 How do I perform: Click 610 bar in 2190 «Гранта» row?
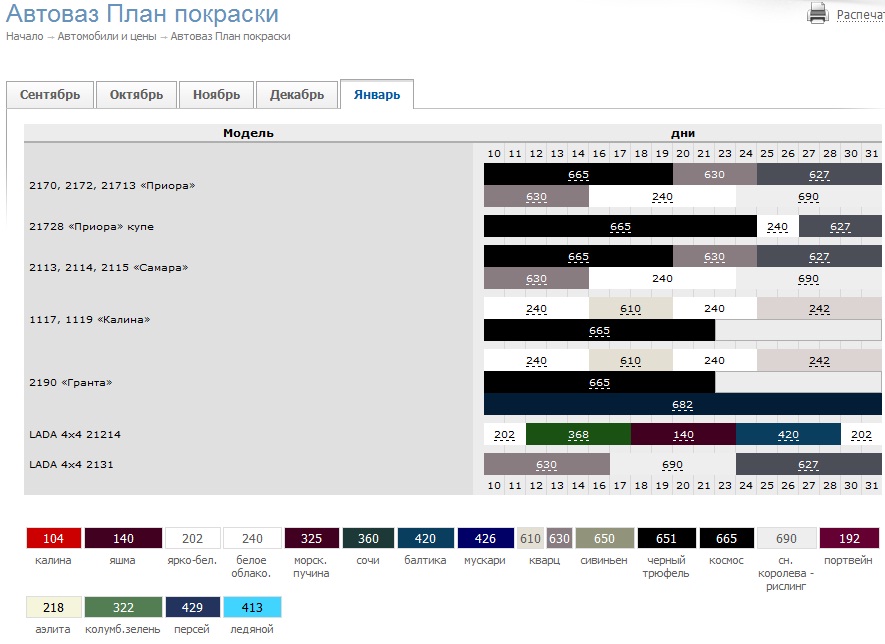[630, 360]
